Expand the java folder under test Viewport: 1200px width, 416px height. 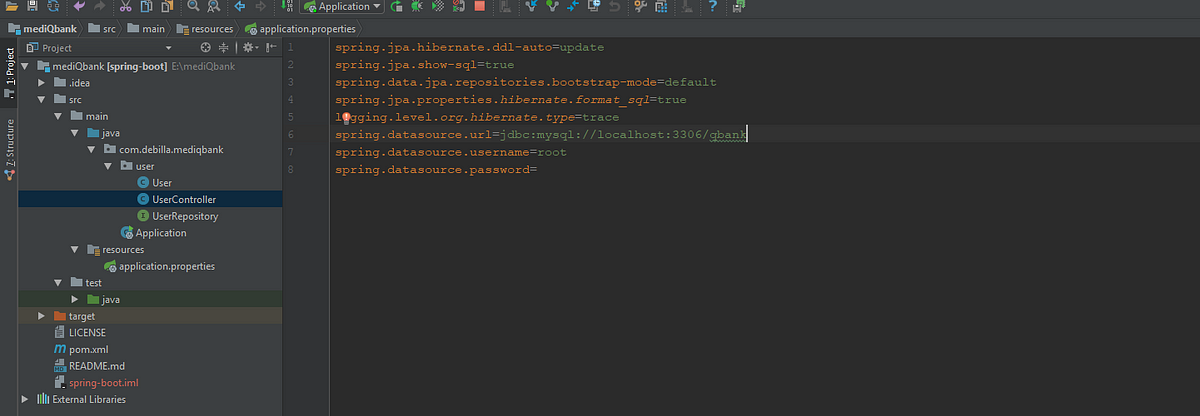(74, 299)
